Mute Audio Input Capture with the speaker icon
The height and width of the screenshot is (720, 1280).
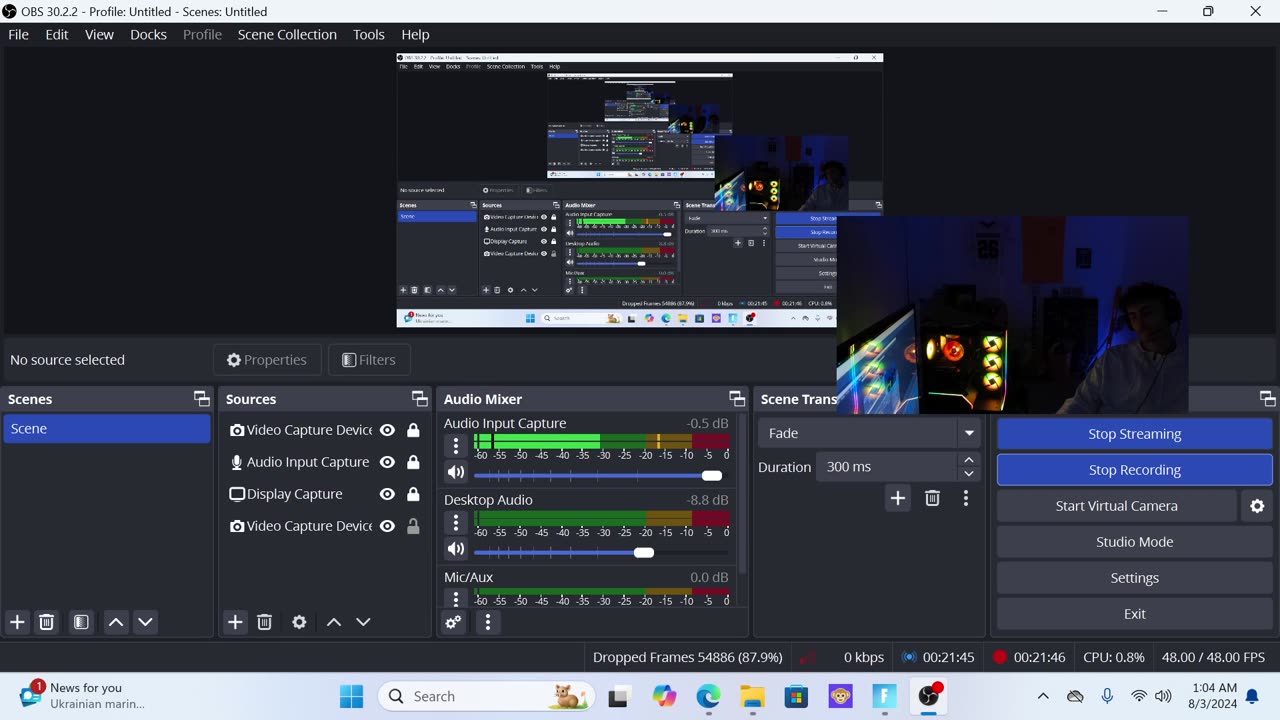click(456, 472)
